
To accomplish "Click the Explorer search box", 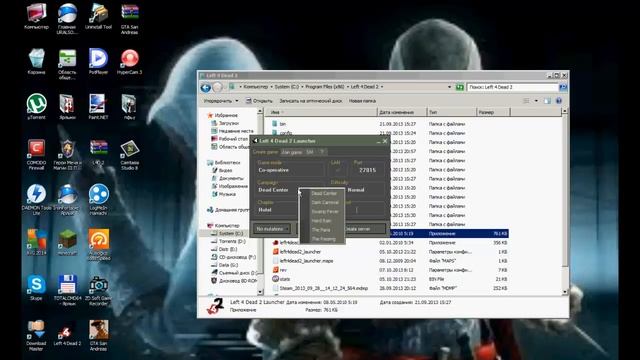I will click(x=512, y=87).
